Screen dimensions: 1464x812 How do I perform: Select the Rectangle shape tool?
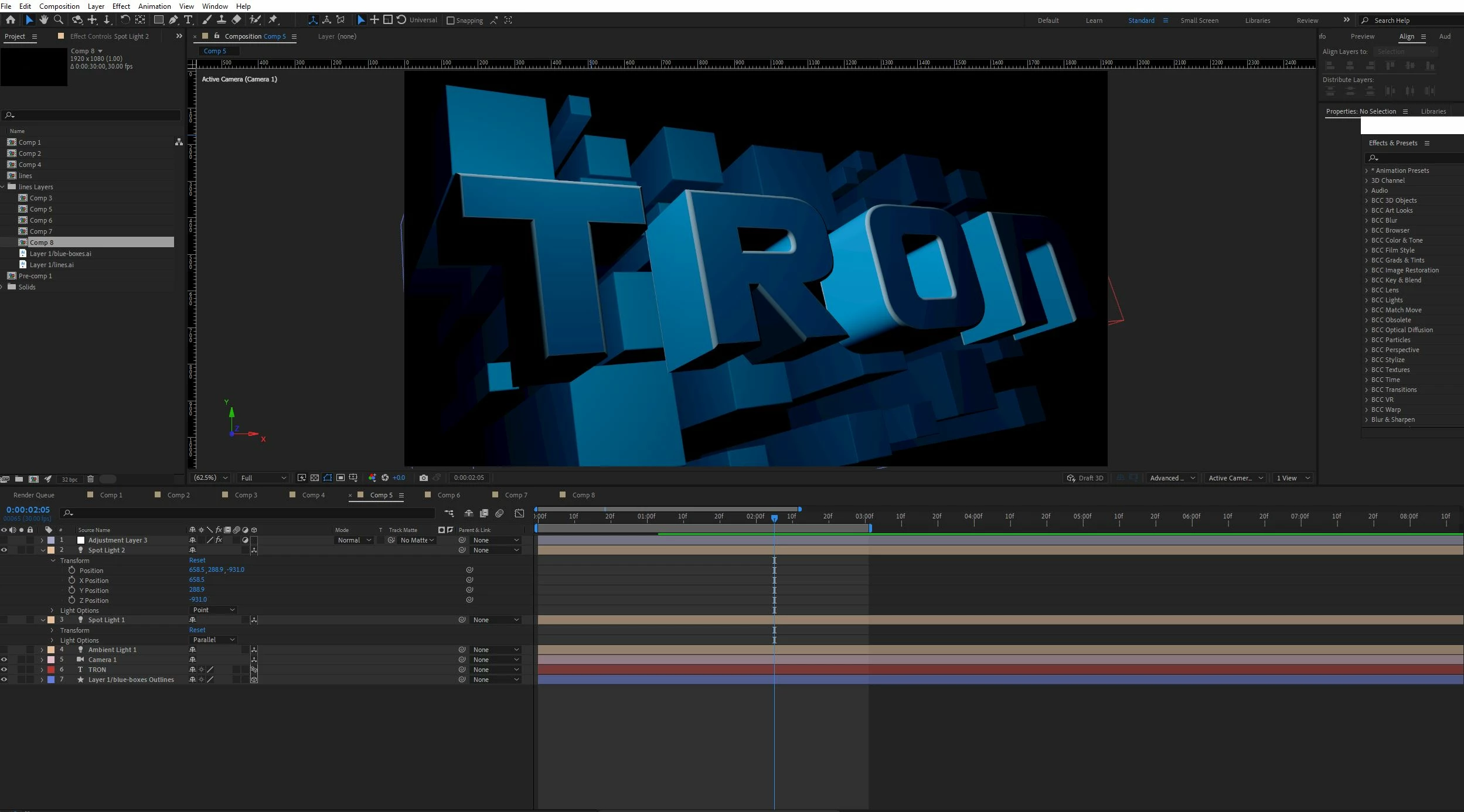coord(158,20)
